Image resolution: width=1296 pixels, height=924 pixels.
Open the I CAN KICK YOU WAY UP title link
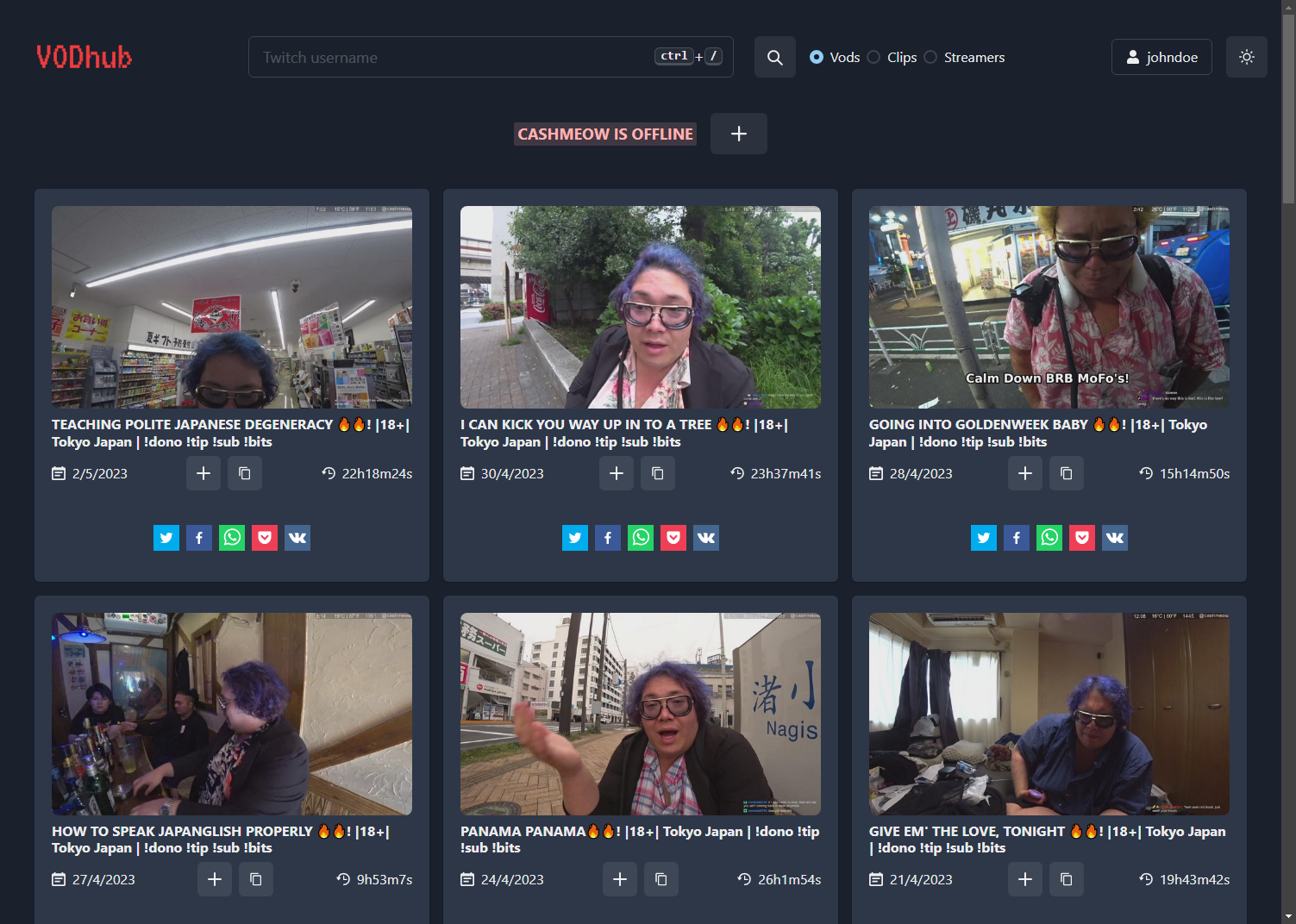[x=624, y=433]
